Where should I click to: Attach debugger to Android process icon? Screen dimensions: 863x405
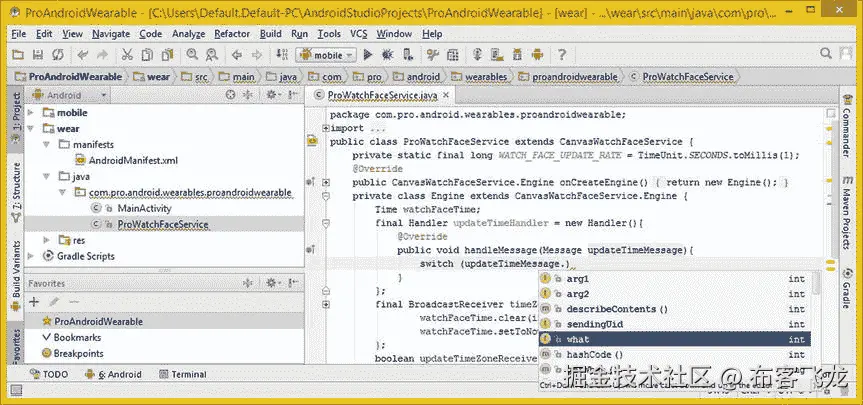click(408, 54)
